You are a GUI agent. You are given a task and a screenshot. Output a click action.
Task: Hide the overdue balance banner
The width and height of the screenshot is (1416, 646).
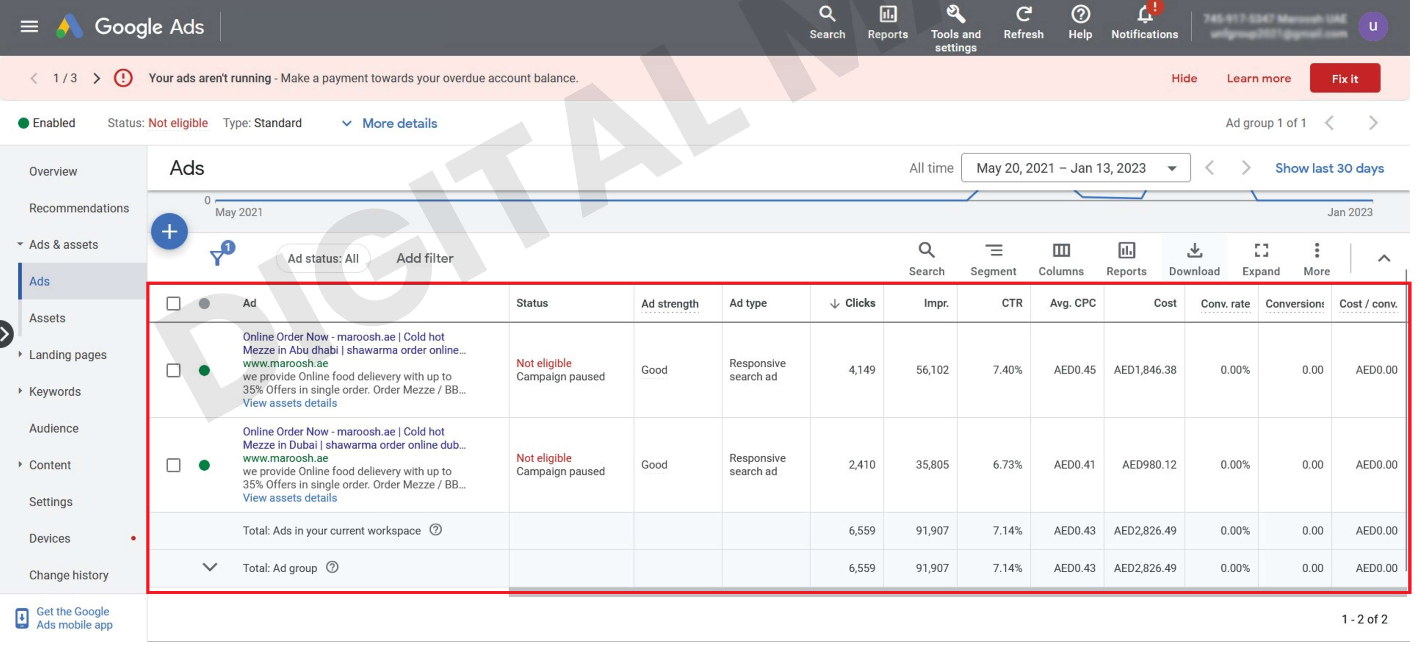pyautogui.click(x=1184, y=78)
